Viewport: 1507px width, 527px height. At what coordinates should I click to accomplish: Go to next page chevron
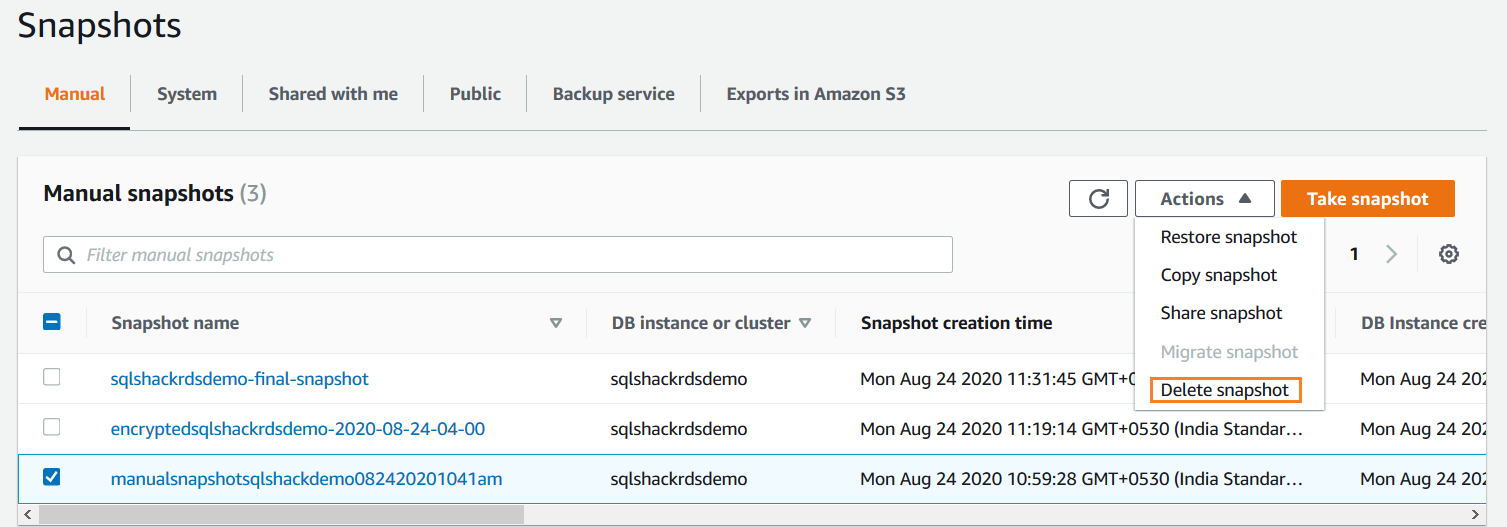1391,254
